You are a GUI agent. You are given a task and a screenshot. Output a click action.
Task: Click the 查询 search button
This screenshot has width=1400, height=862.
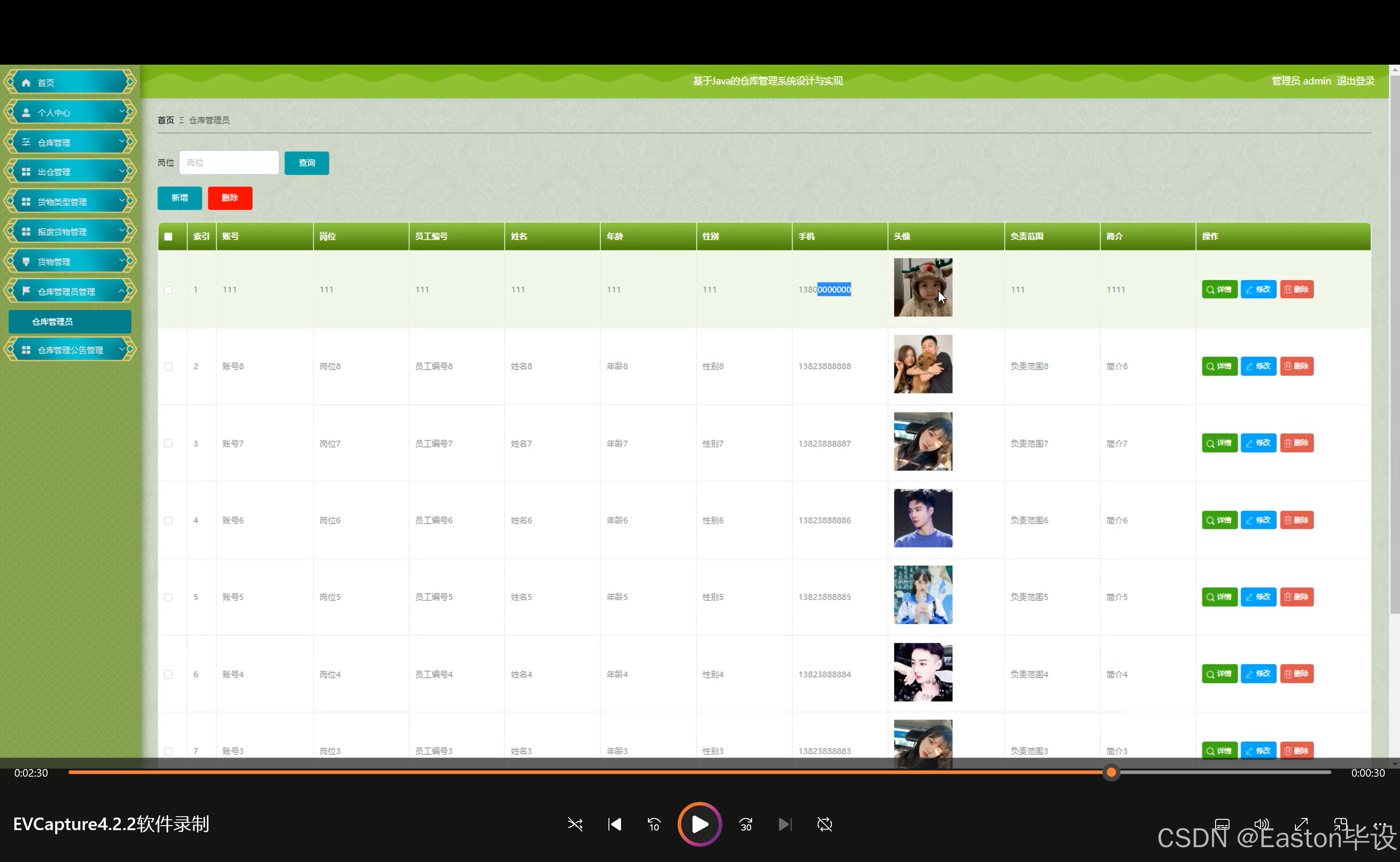(x=306, y=163)
